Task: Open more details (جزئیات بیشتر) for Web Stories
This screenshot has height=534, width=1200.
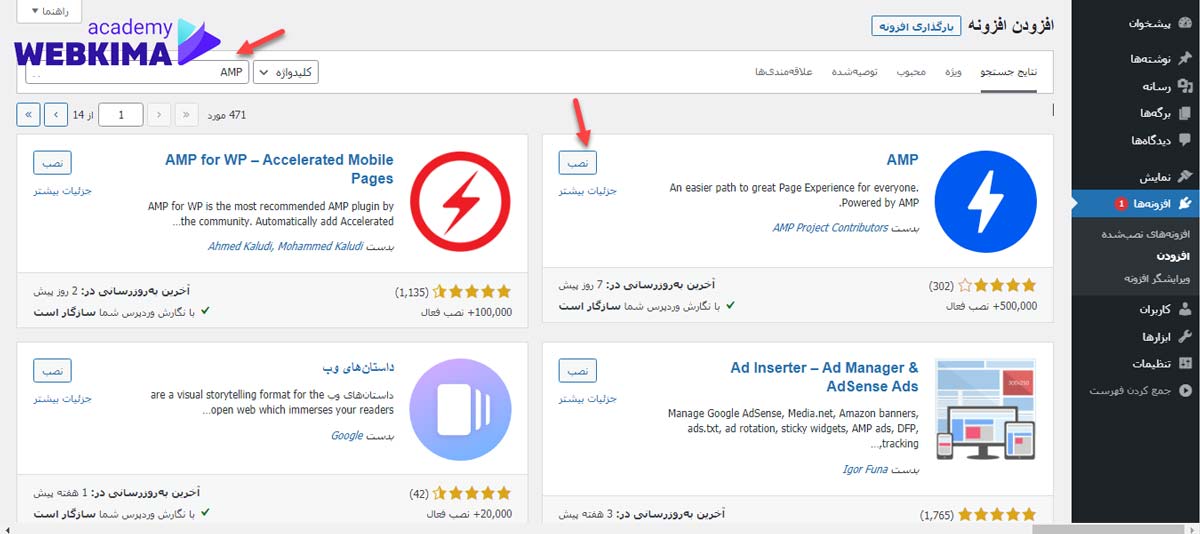Action: [62, 398]
